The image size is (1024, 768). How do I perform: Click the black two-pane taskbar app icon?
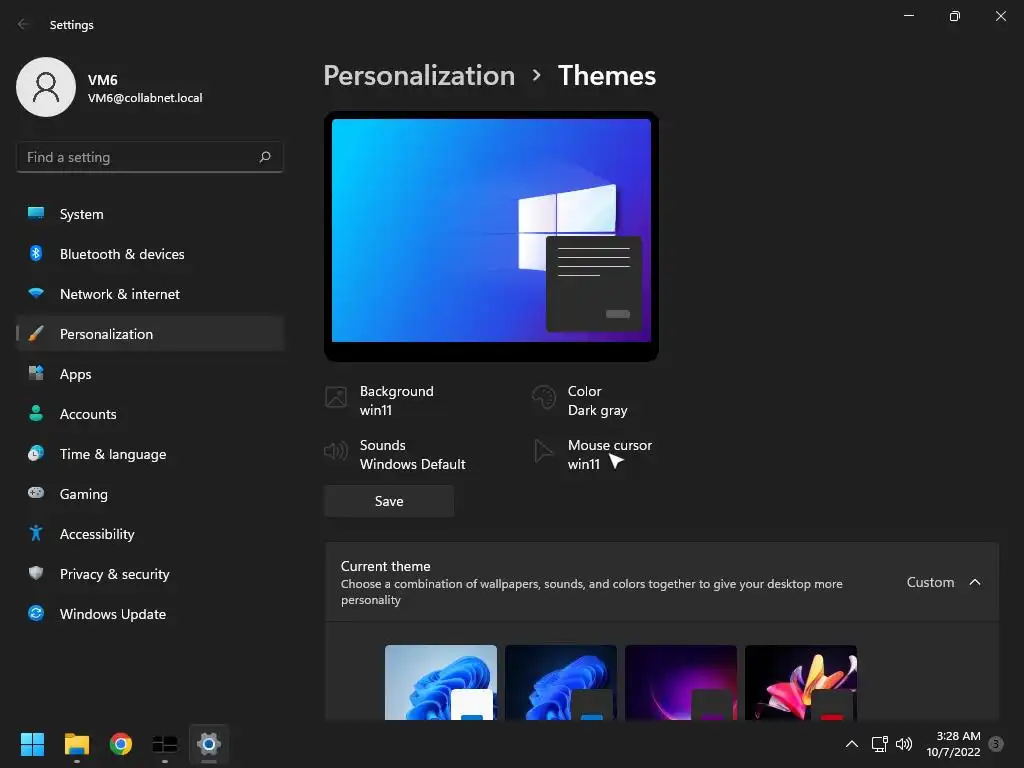tap(165, 744)
